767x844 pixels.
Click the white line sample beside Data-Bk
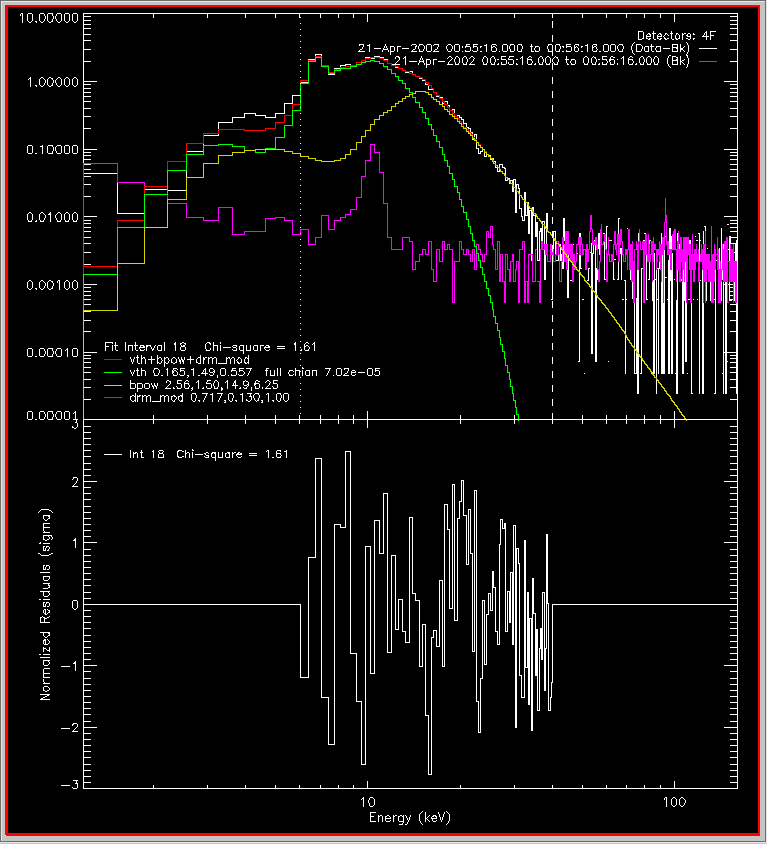[708, 47]
